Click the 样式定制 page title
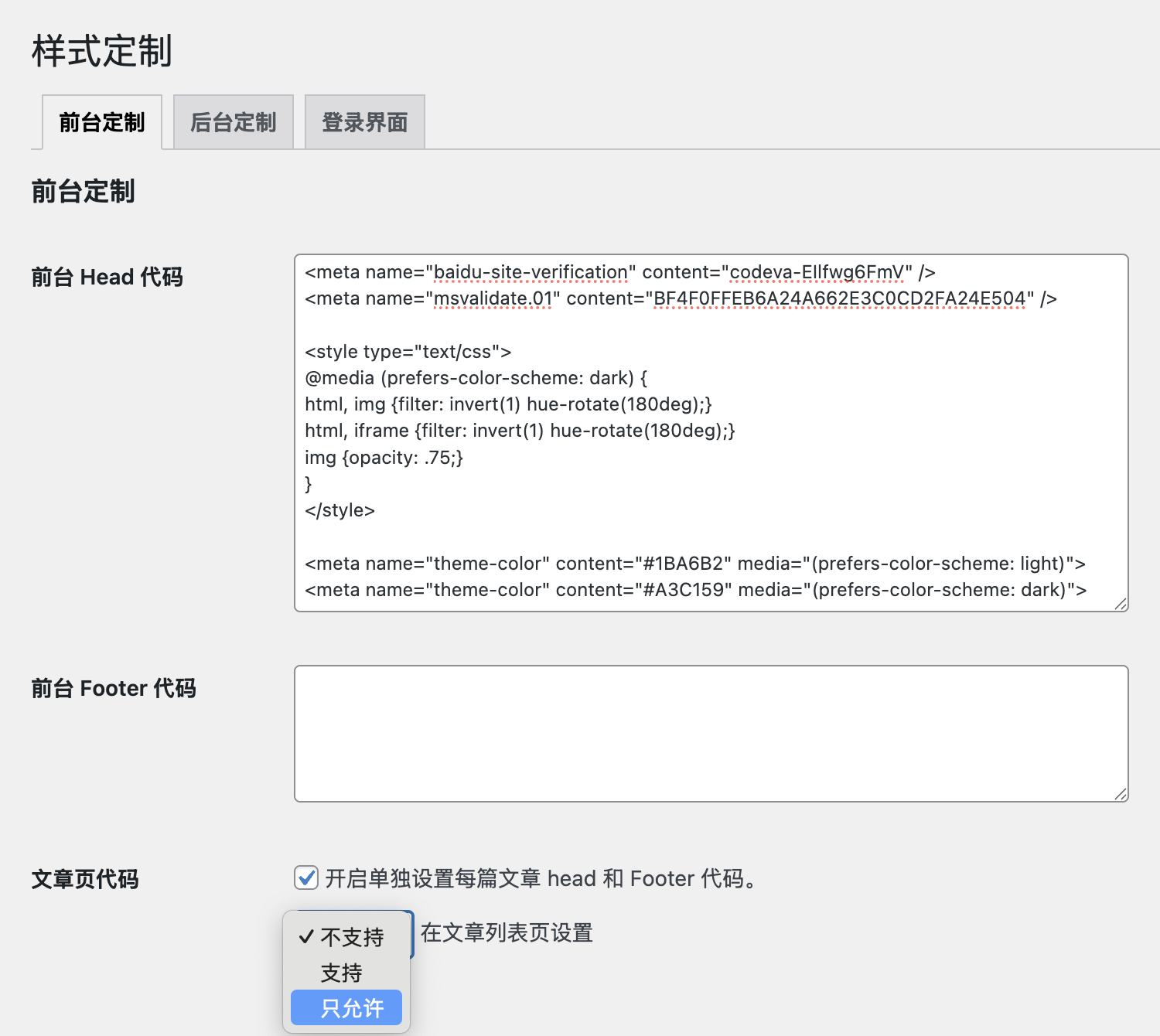 (101, 51)
